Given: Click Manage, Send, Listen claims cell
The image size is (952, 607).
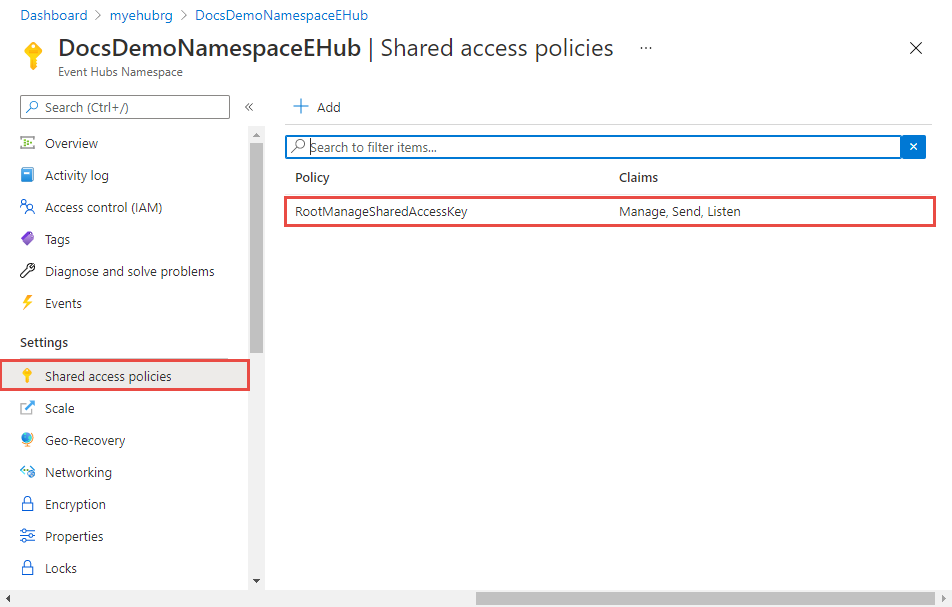Looking at the screenshot, I should pos(679,211).
